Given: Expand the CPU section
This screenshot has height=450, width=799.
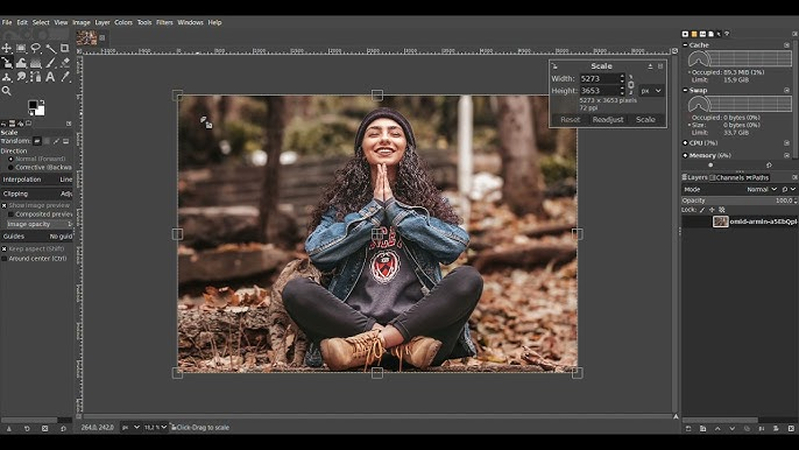Looking at the screenshot, I should coord(685,143).
